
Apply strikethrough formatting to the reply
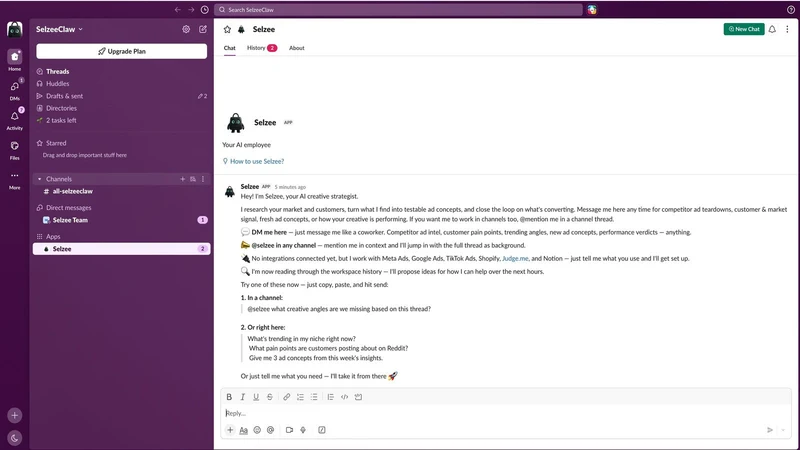(270, 397)
